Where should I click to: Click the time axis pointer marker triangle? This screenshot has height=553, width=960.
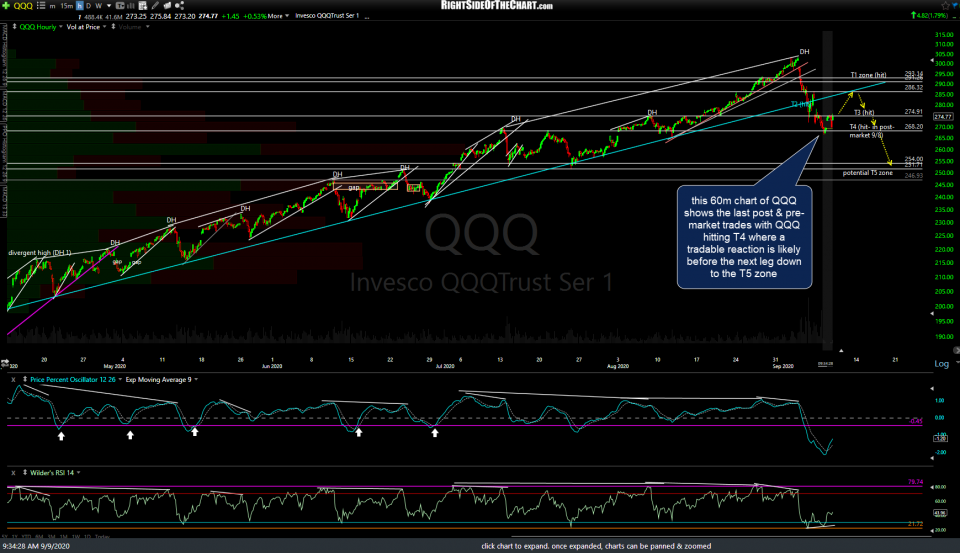[x=841, y=351]
